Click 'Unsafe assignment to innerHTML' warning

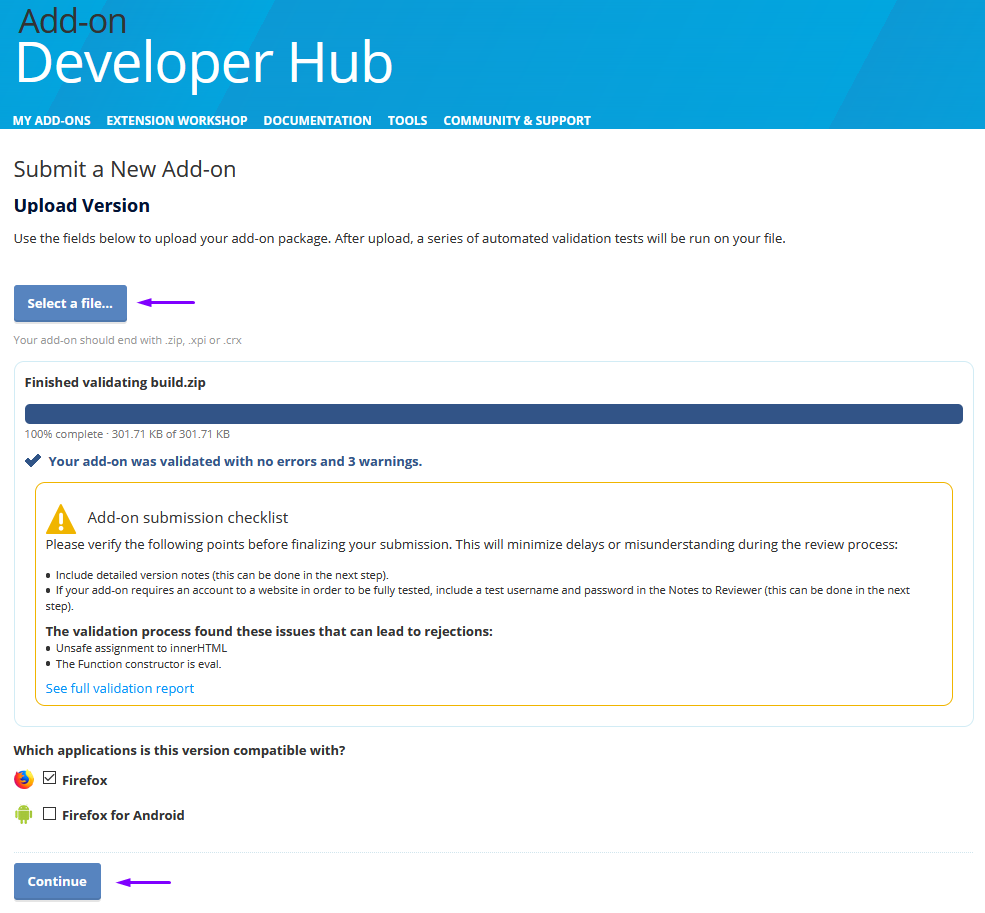click(x=141, y=648)
